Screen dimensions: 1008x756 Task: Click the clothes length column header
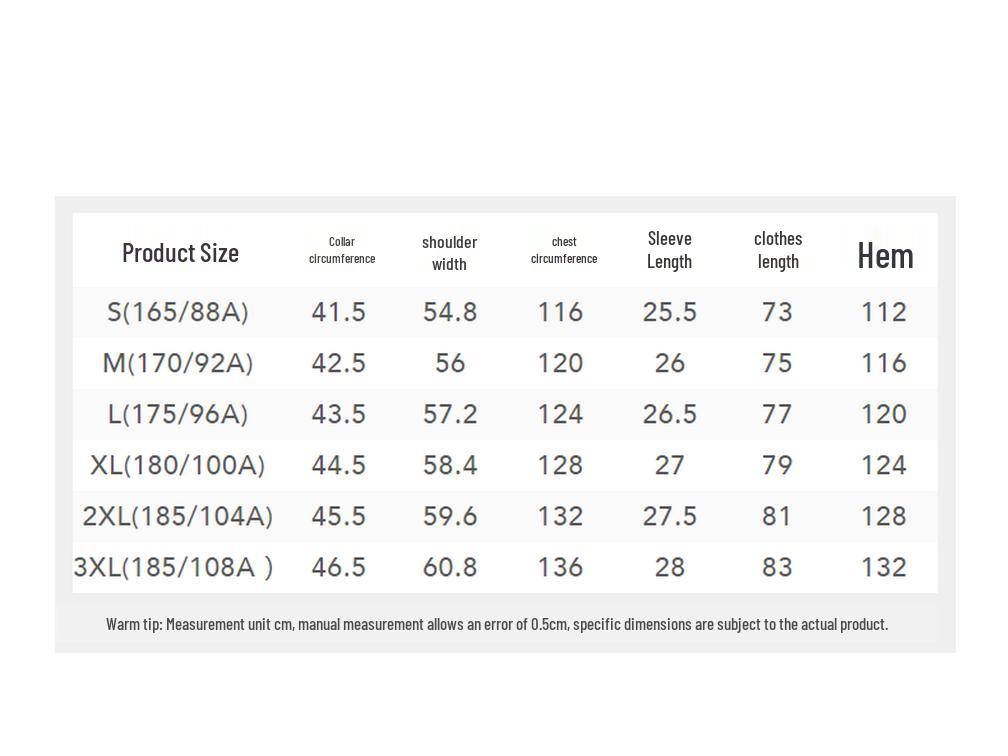778,250
